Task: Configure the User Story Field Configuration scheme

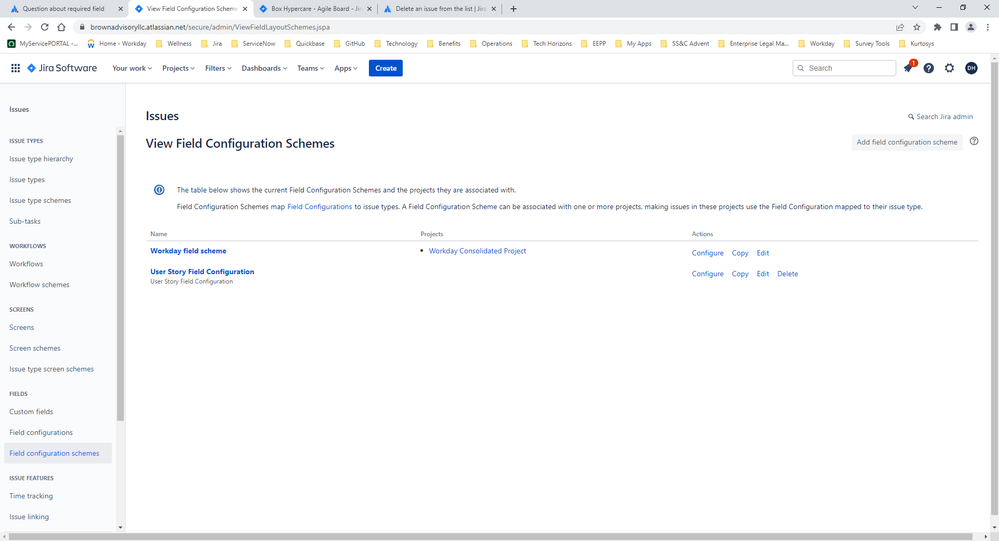Action: click(x=708, y=274)
